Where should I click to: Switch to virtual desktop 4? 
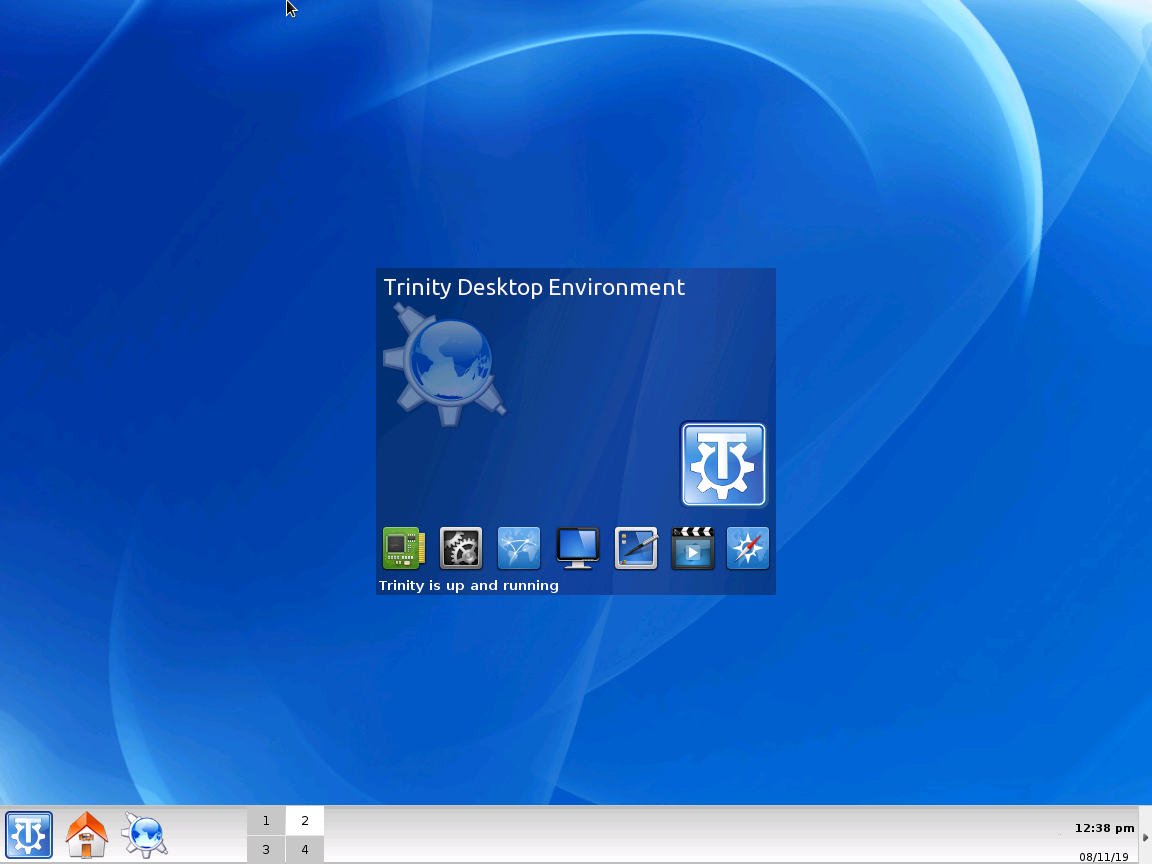coord(304,848)
